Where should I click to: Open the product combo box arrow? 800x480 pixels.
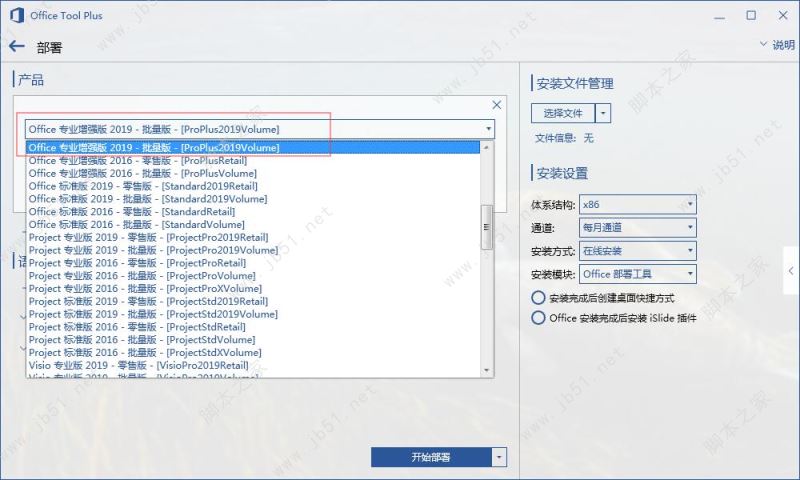coord(489,129)
